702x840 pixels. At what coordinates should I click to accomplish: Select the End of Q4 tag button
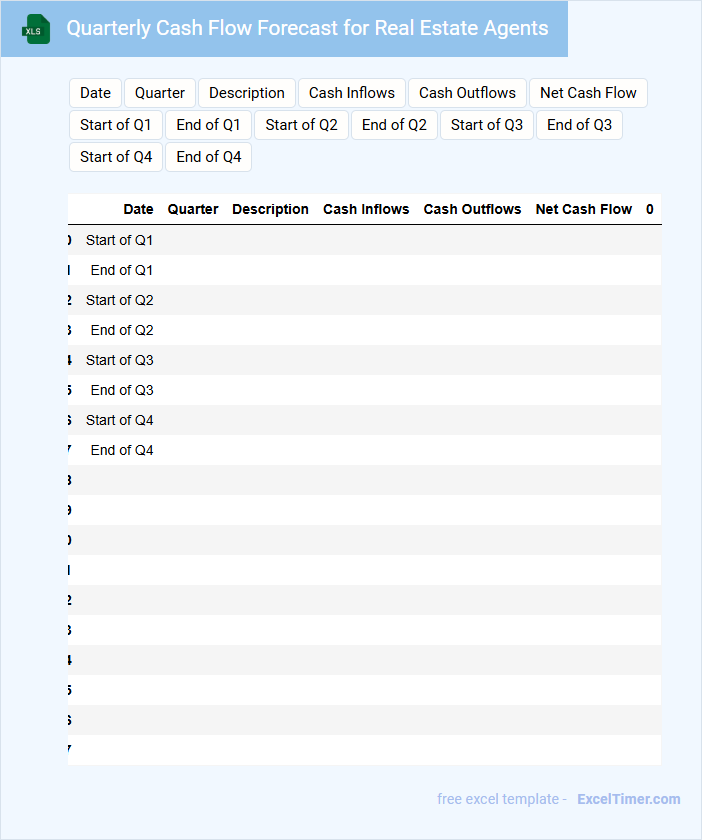tap(208, 158)
